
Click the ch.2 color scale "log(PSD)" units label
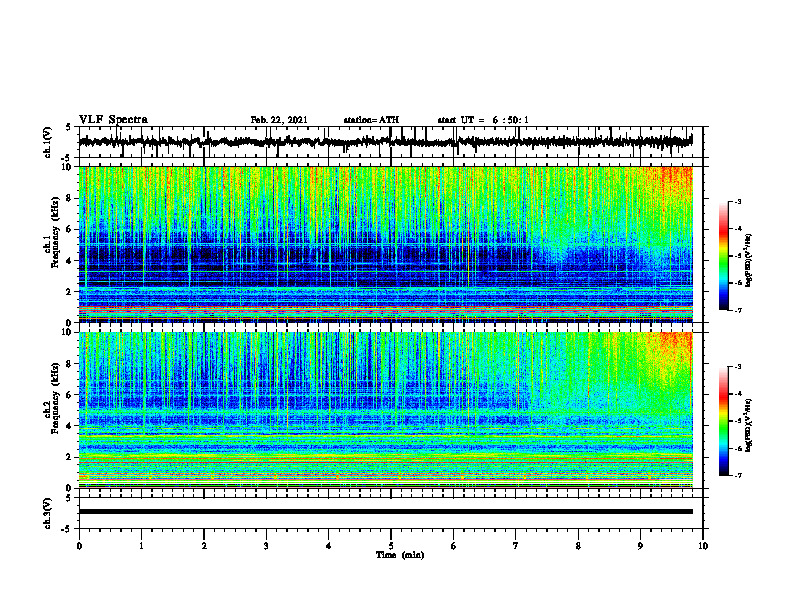749,425
